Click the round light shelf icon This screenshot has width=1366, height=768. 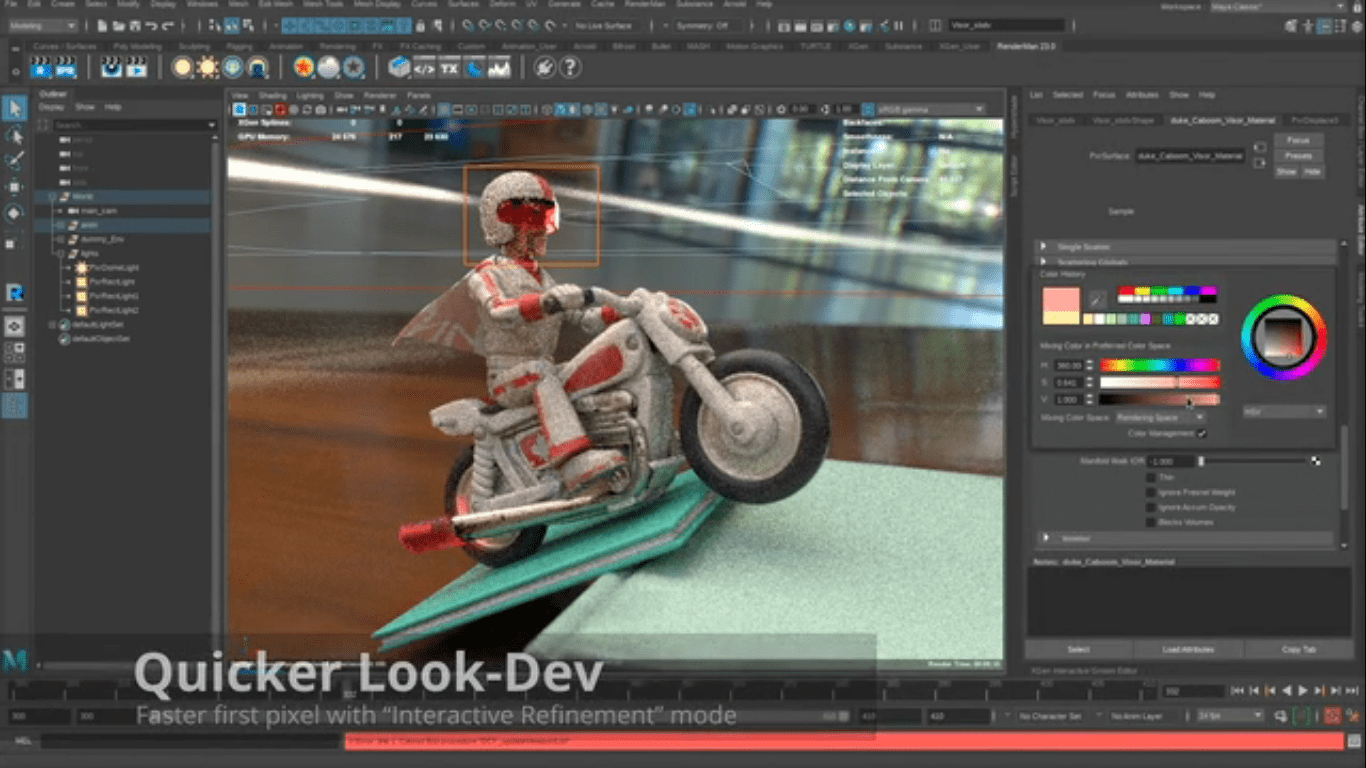tap(182, 67)
